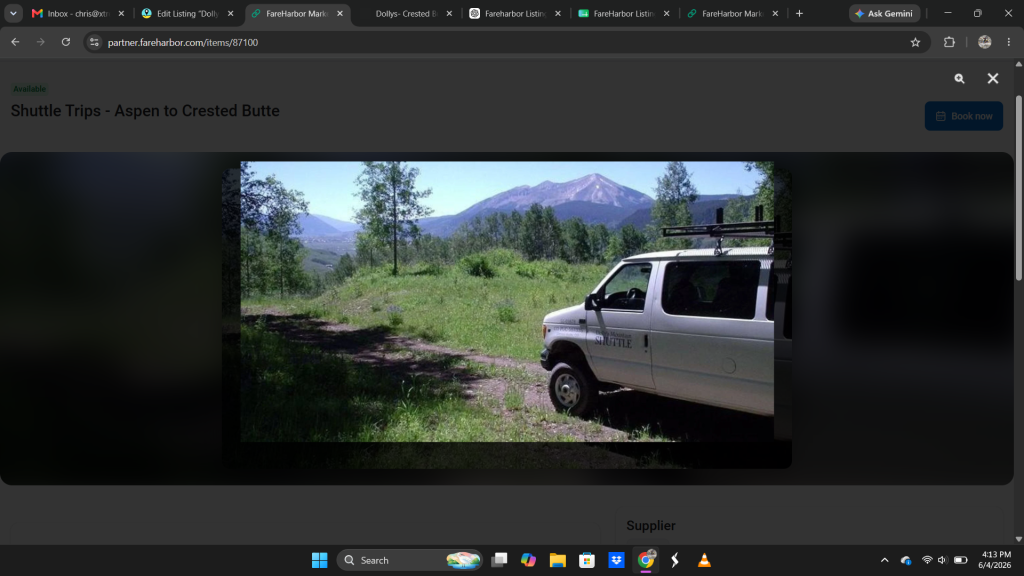Viewport: 1024px width, 576px height.
Task: Launch Copilot from the taskbar
Action: (x=528, y=560)
